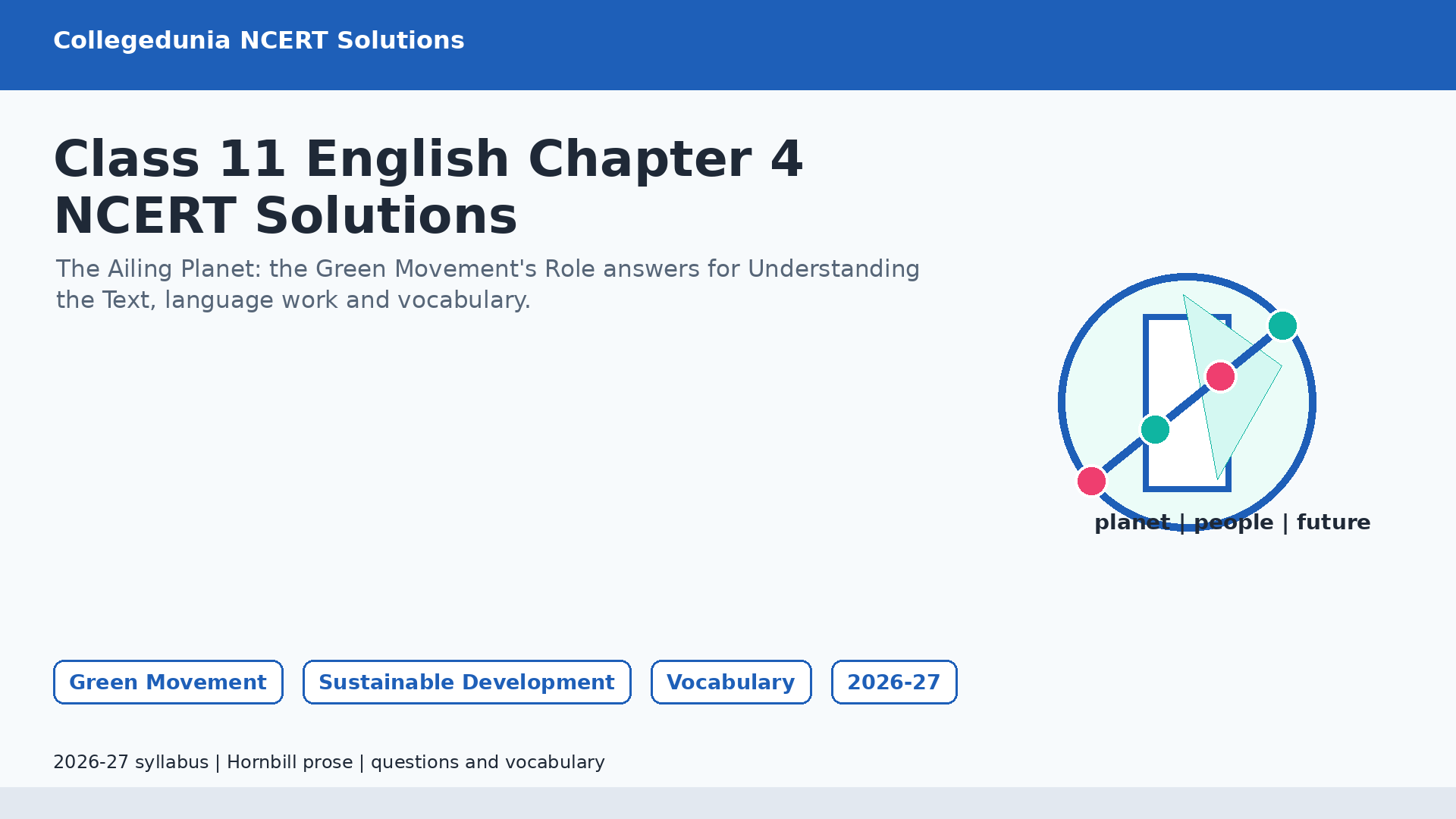The height and width of the screenshot is (819, 1456).
Task: Click the 'Class 11 English Chapter 4' heading
Action: 428,159
